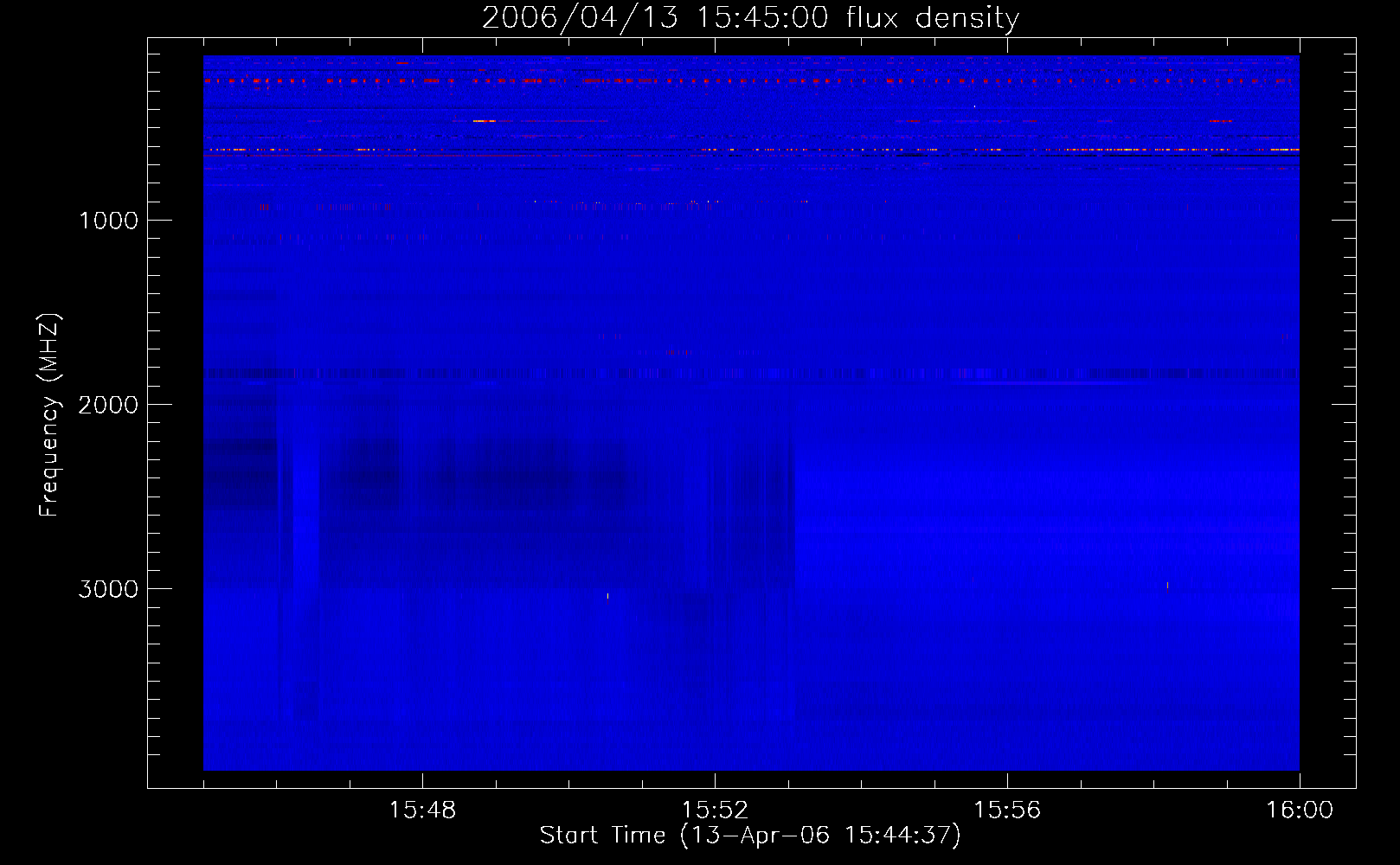Click the 3000 frequency tick label

(x=108, y=589)
